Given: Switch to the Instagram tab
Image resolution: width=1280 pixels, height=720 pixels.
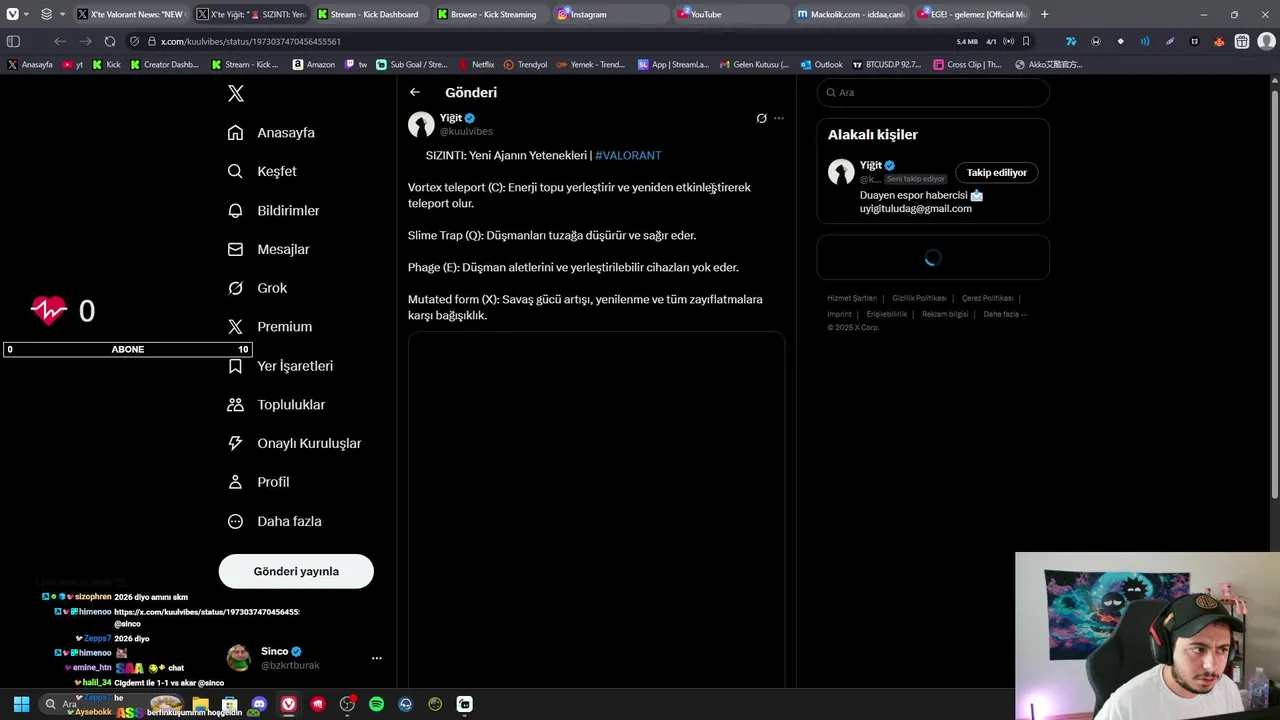Looking at the screenshot, I should pos(610,14).
